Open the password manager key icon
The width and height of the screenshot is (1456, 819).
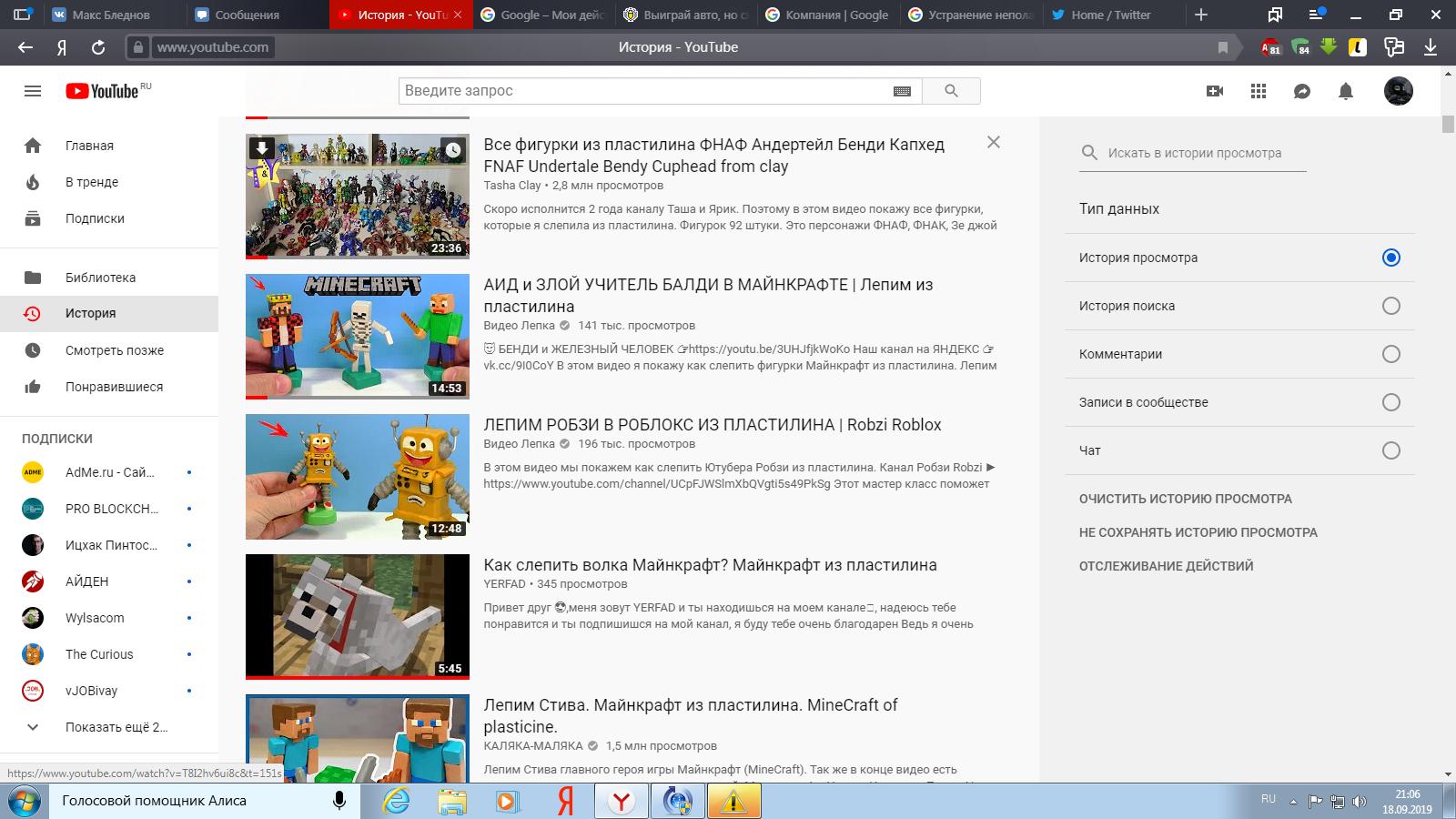click(x=1393, y=47)
